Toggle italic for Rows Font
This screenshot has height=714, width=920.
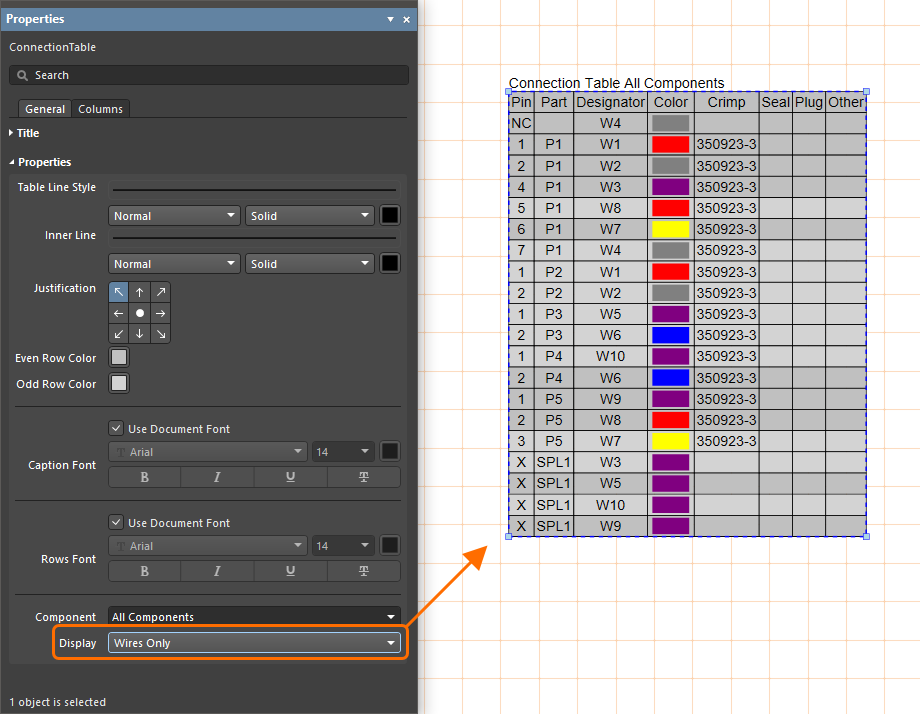(x=217, y=571)
